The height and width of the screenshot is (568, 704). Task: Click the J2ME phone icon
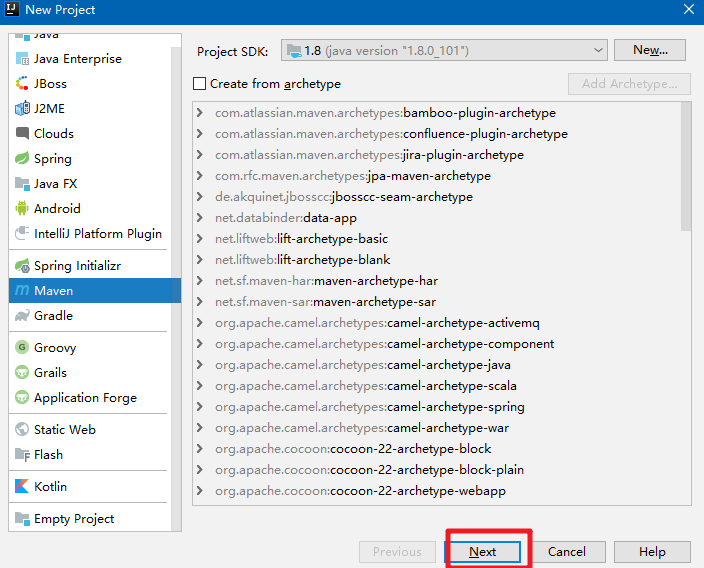[22, 109]
